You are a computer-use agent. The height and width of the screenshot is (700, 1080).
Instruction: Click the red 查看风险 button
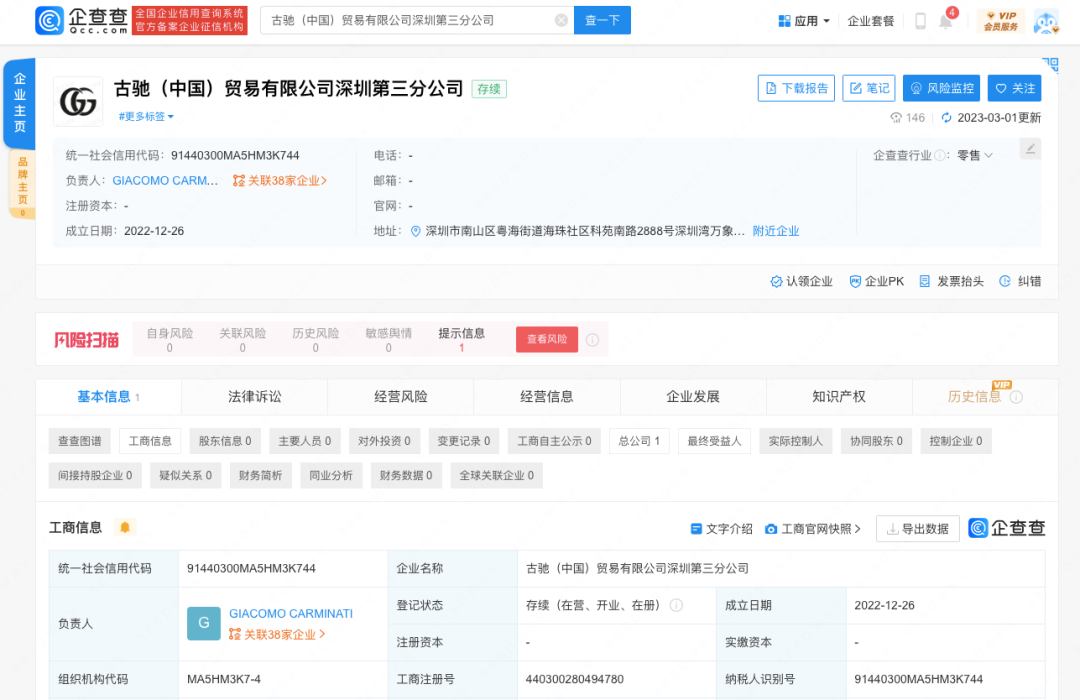pos(547,340)
